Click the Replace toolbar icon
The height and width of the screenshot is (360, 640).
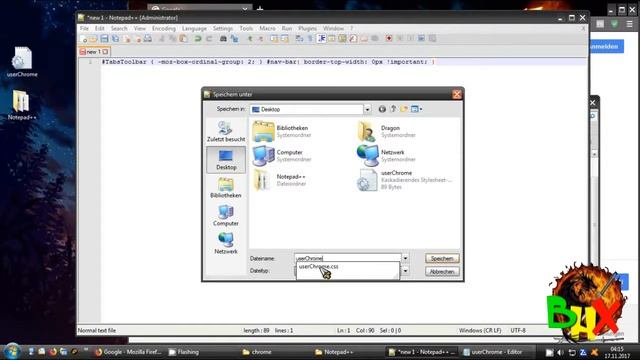point(234,39)
